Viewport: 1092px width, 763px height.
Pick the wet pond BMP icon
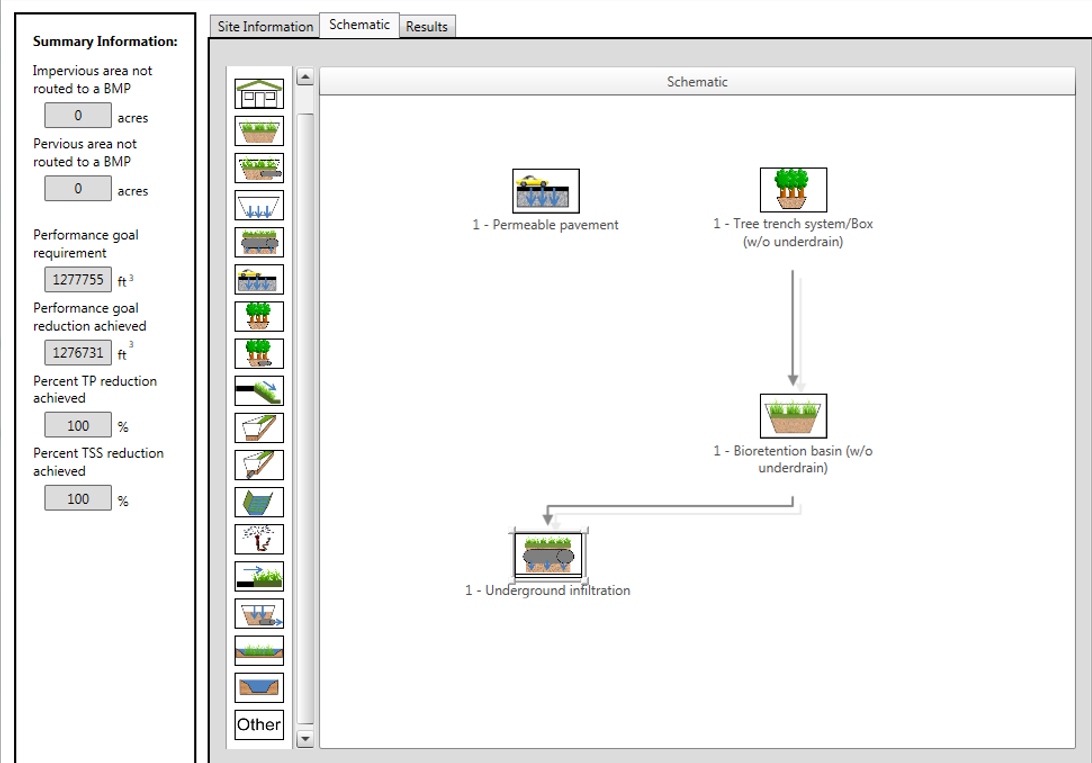tap(258, 686)
